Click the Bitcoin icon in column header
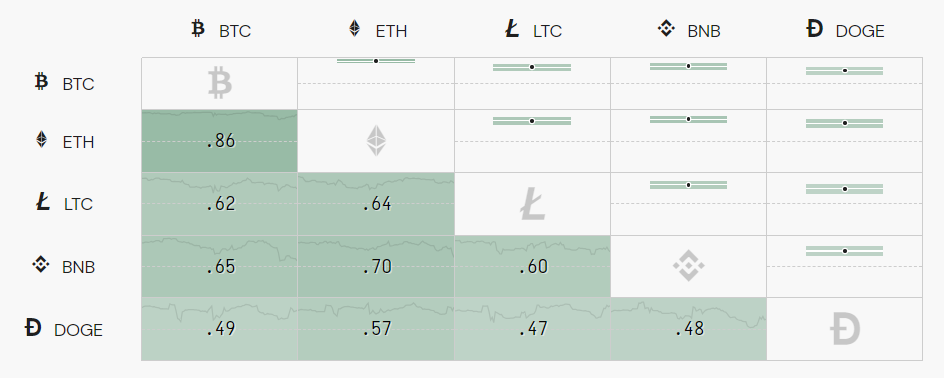The image size is (944, 378). (x=197, y=28)
